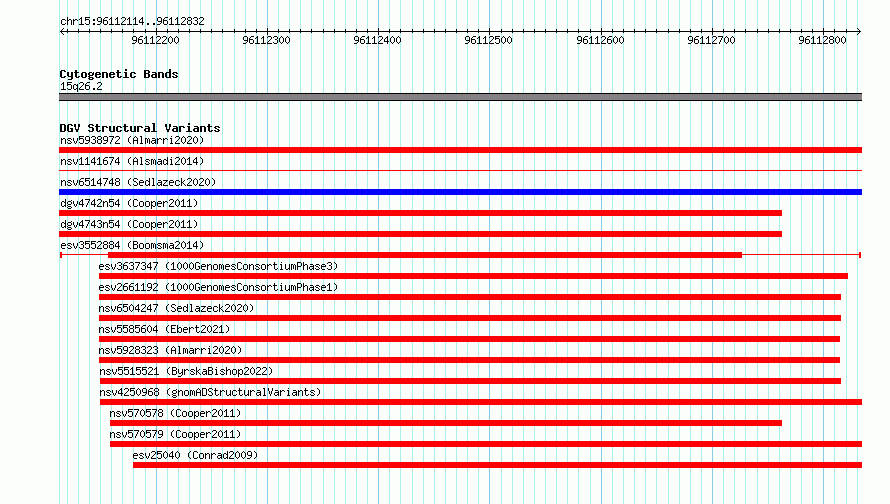
Task: Click the thin nsv1141674 variant line
Action: coord(460,170)
